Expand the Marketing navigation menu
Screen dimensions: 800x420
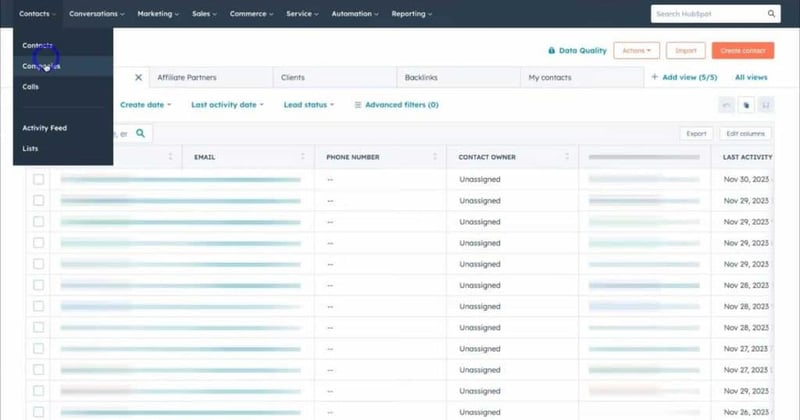pos(158,14)
